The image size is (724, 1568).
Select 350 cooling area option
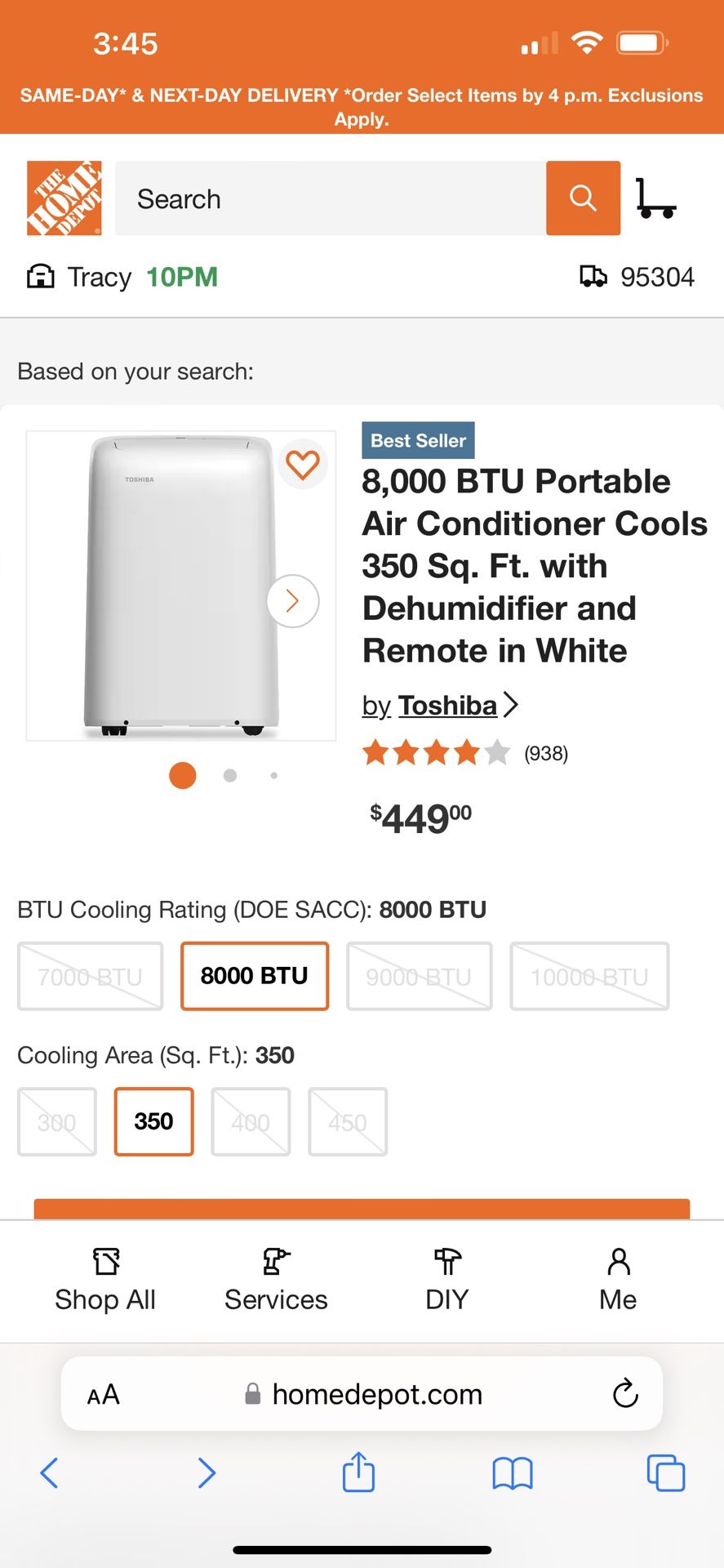click(154, 1121)
